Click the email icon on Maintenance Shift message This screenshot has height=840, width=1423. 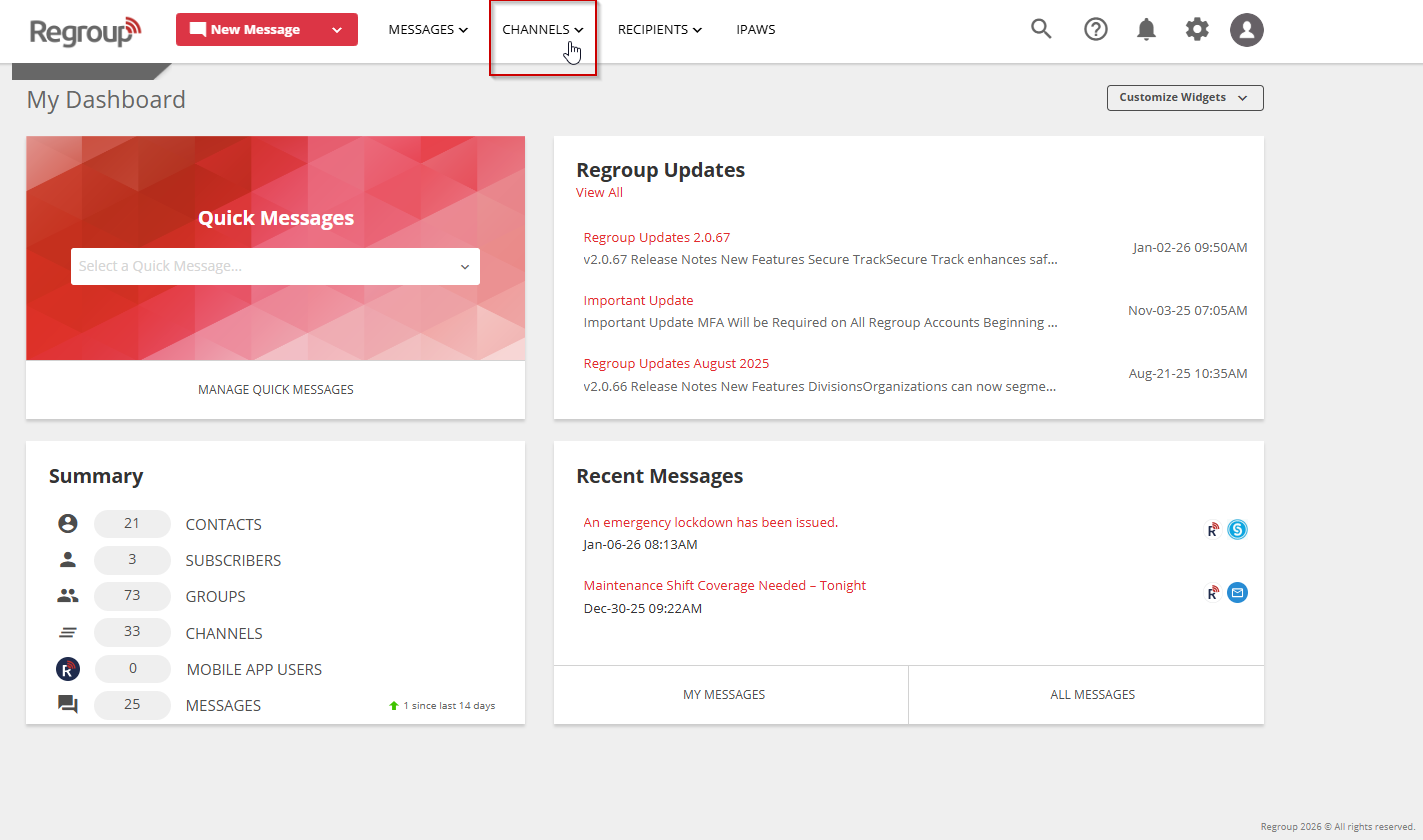click(1237, 593)
